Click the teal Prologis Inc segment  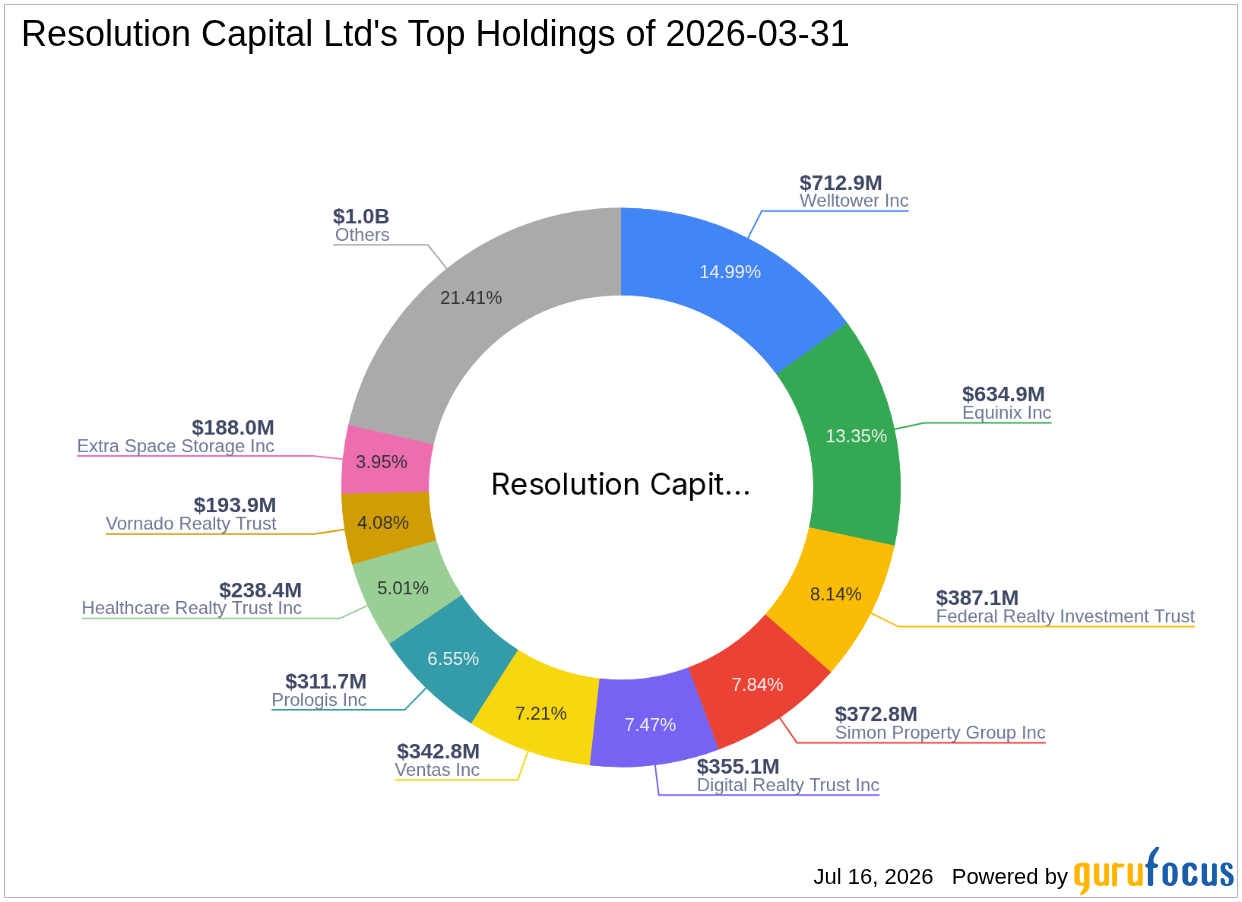453,660
